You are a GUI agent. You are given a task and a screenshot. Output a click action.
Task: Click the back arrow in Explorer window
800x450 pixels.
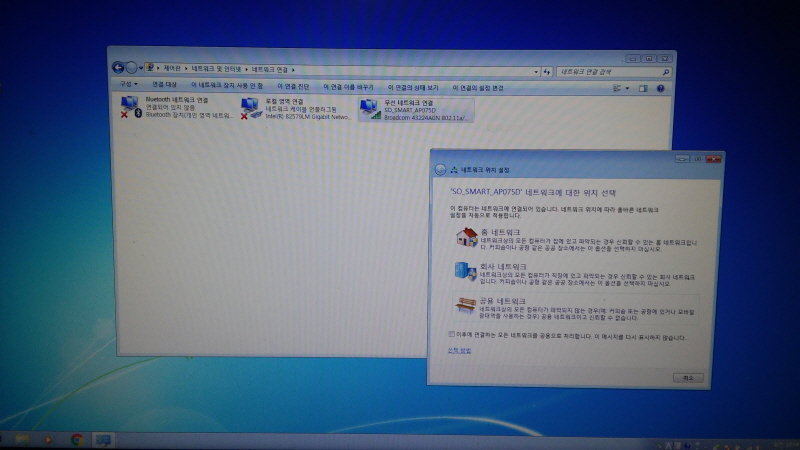click(x=119, y=68)
